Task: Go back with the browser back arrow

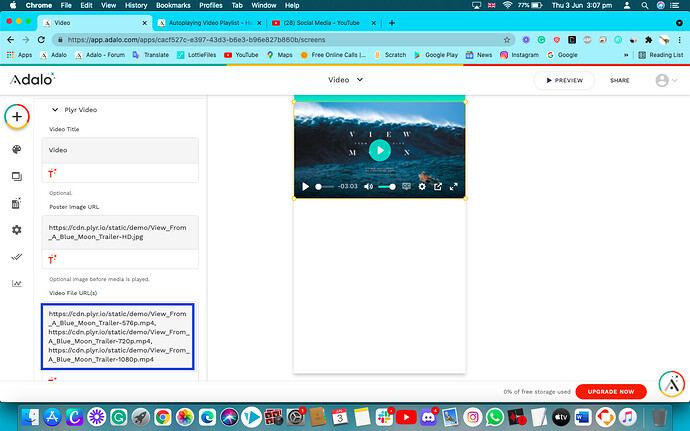Action: point(11,40)
